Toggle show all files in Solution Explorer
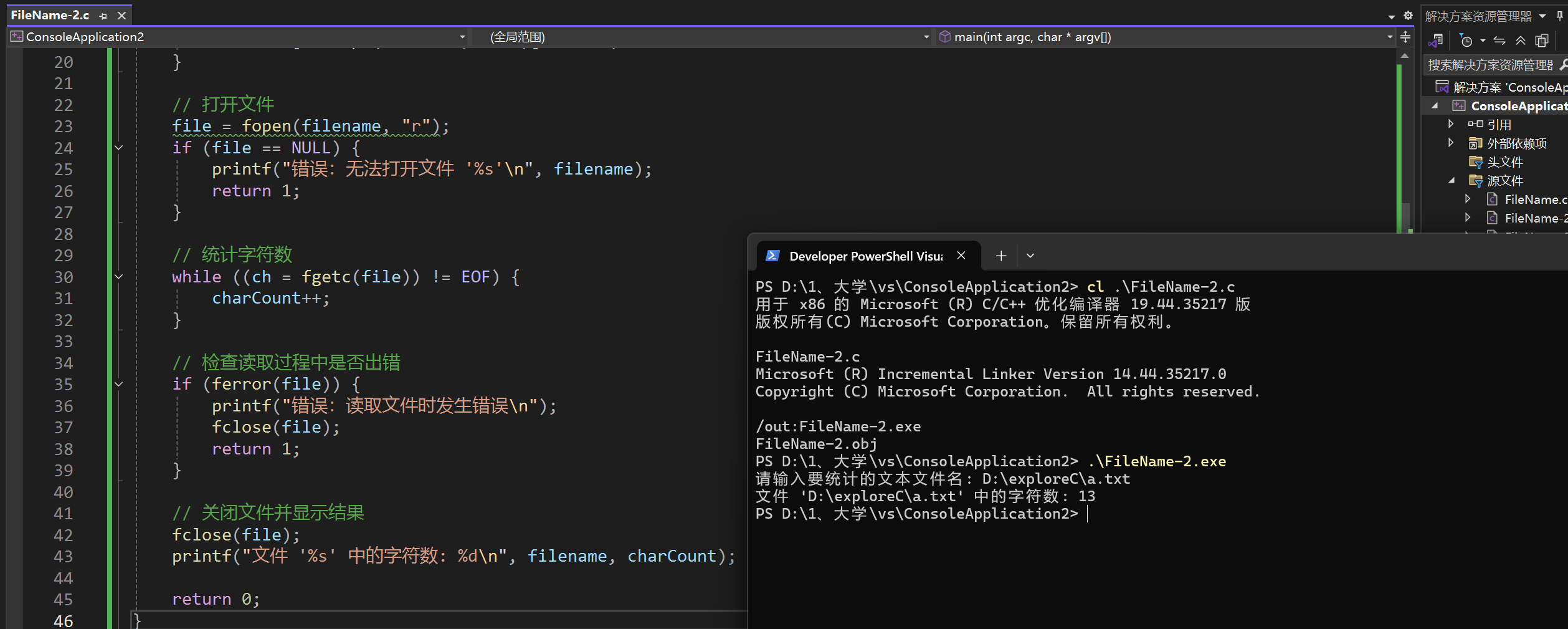The image size is (1568, 629). [x=1542, y=41]
